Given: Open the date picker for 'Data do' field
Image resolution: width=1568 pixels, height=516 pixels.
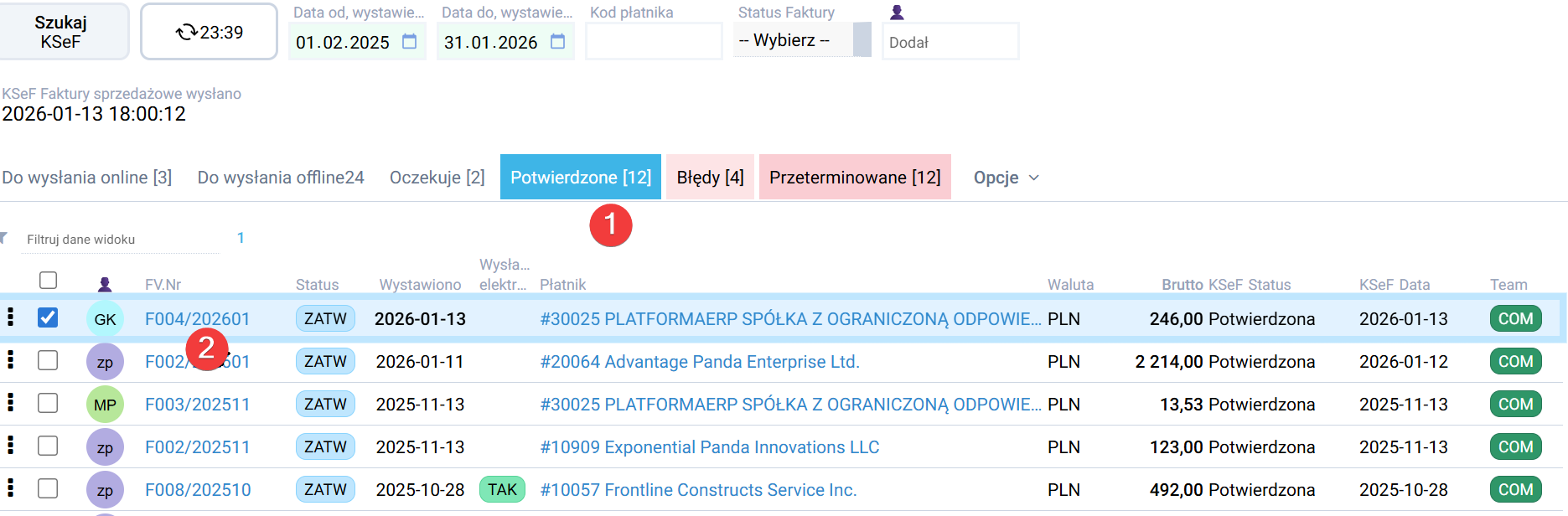Looking at the screenshot, I should coord(557,42).
